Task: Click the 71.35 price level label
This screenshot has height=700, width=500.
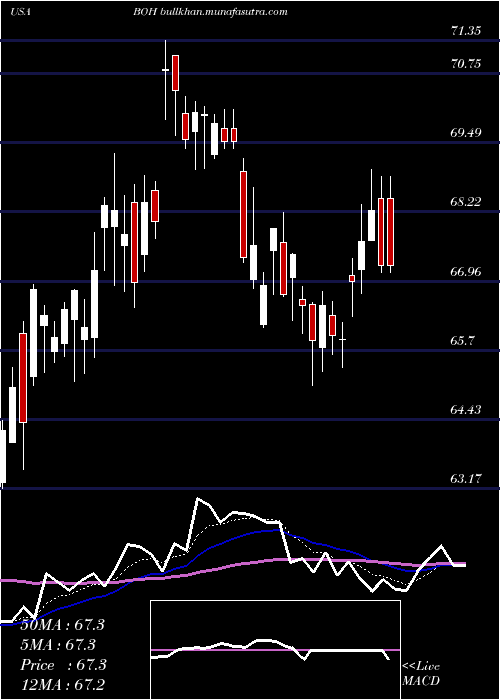Action: 466,31
